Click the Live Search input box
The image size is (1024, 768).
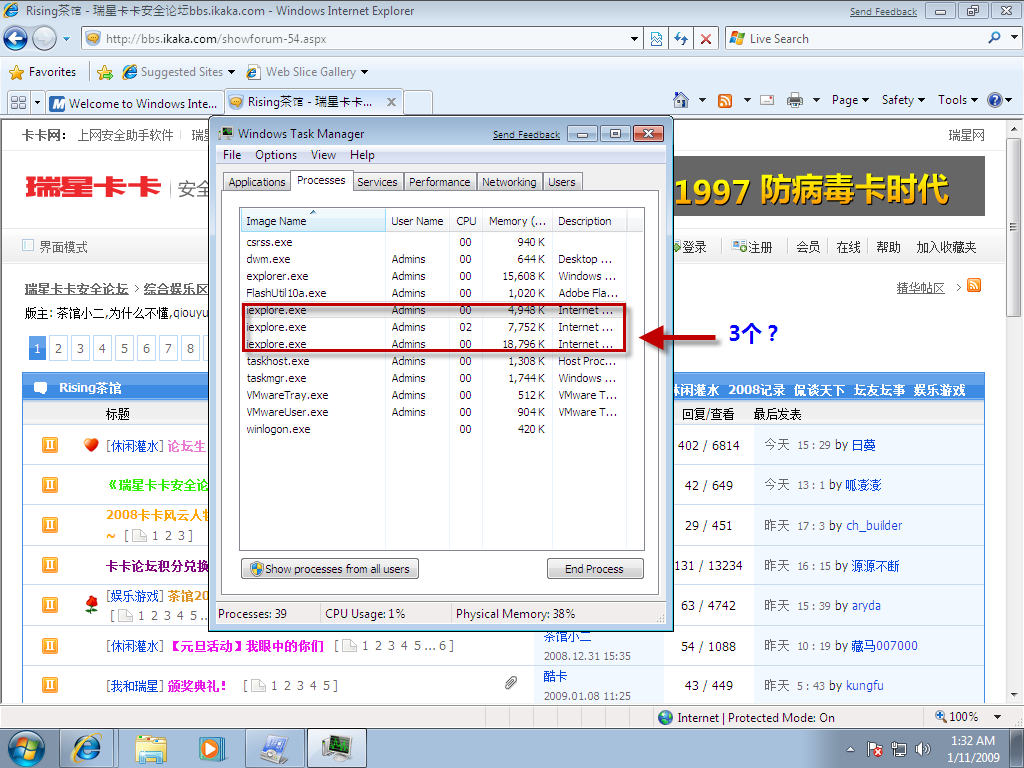click(860, 39)
